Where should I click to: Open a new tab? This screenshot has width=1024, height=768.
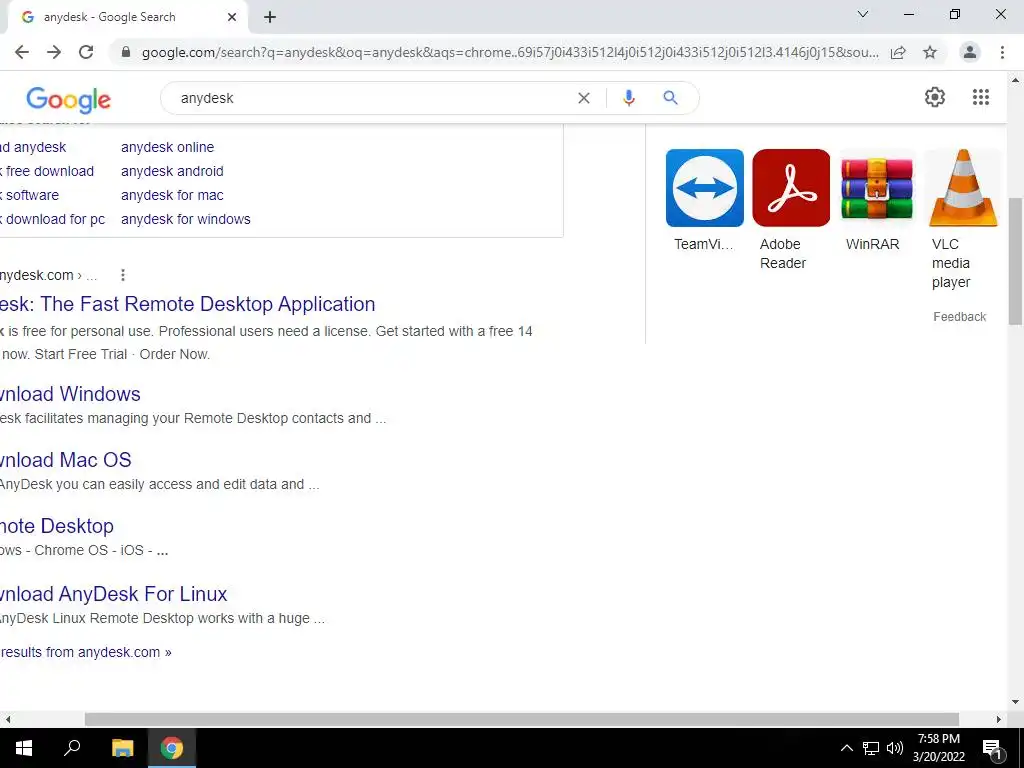click(270, 18)
